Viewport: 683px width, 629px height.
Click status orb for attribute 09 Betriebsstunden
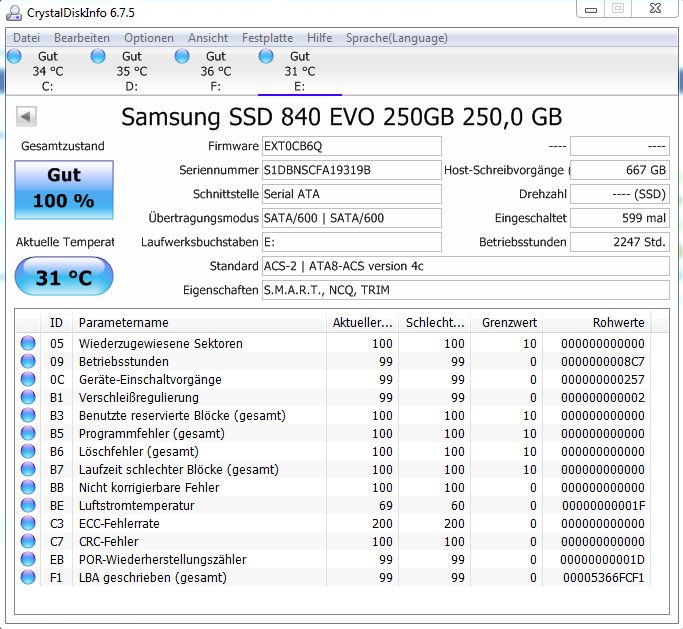[x=28, y=361]
